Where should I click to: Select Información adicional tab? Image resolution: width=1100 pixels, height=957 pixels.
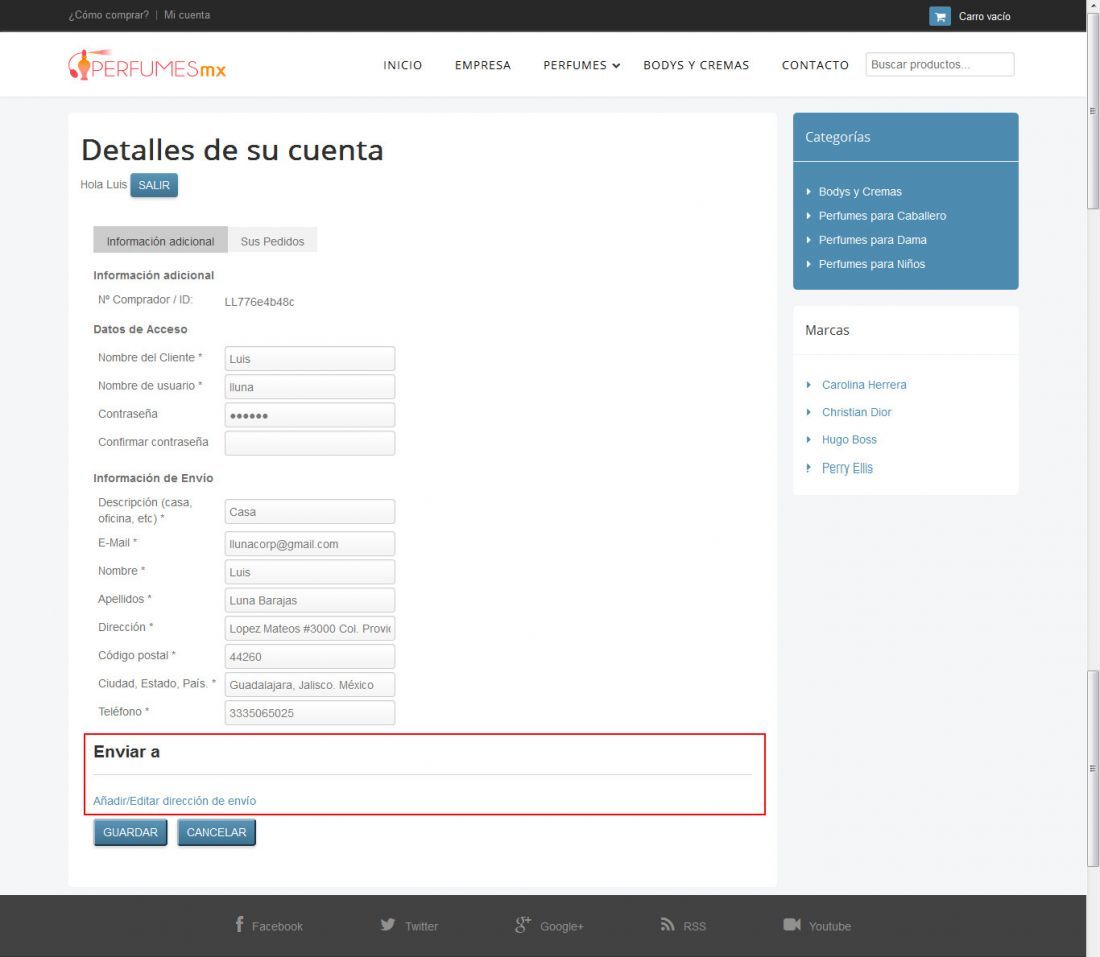pyautogui.click(x=161, y=241)
